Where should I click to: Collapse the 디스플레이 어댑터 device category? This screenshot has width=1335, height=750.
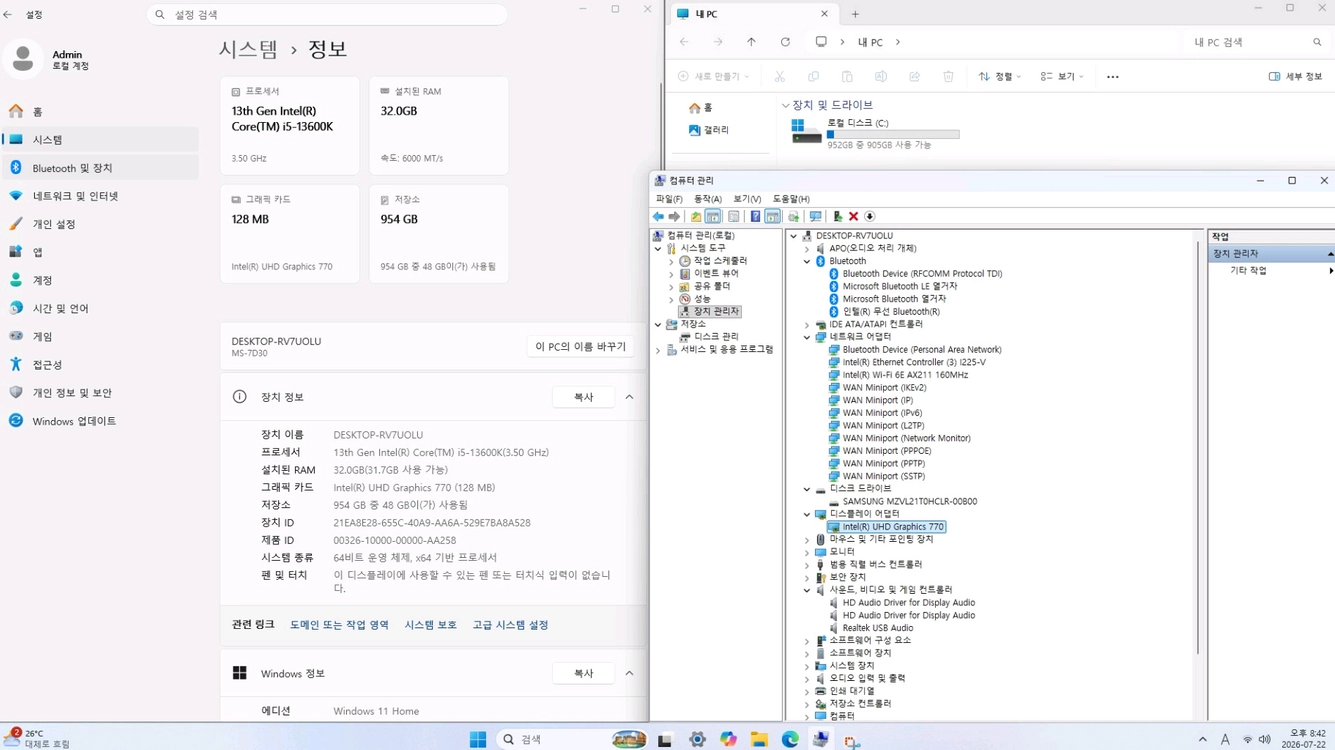807,514
